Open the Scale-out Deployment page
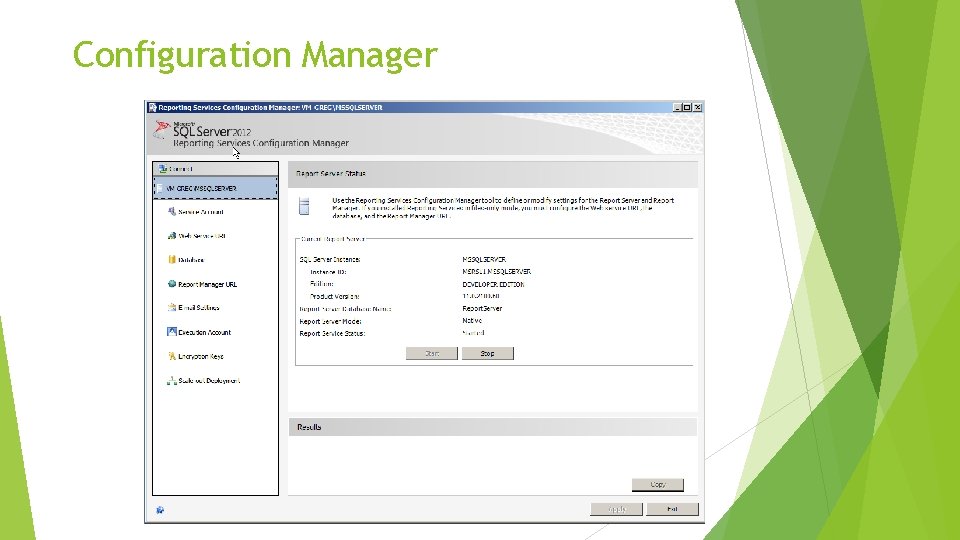 pos(209,381)
